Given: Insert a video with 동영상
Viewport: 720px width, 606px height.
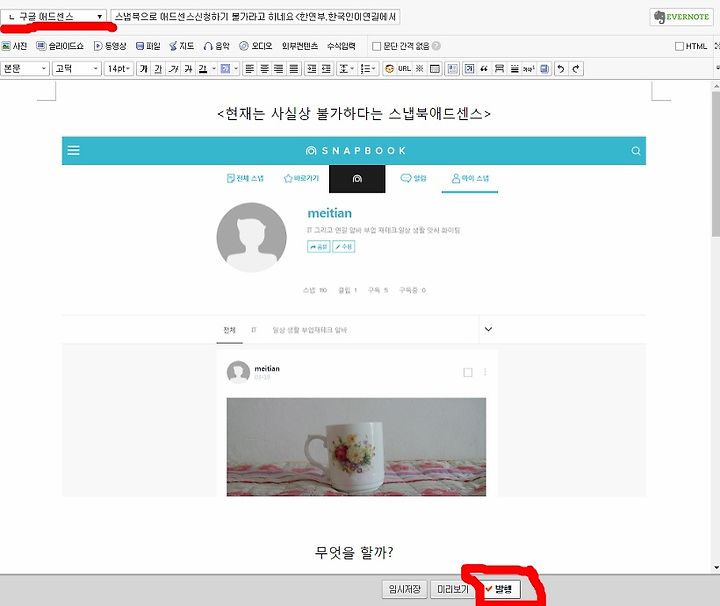Looking at the screenshot, I should coord(110,46).
